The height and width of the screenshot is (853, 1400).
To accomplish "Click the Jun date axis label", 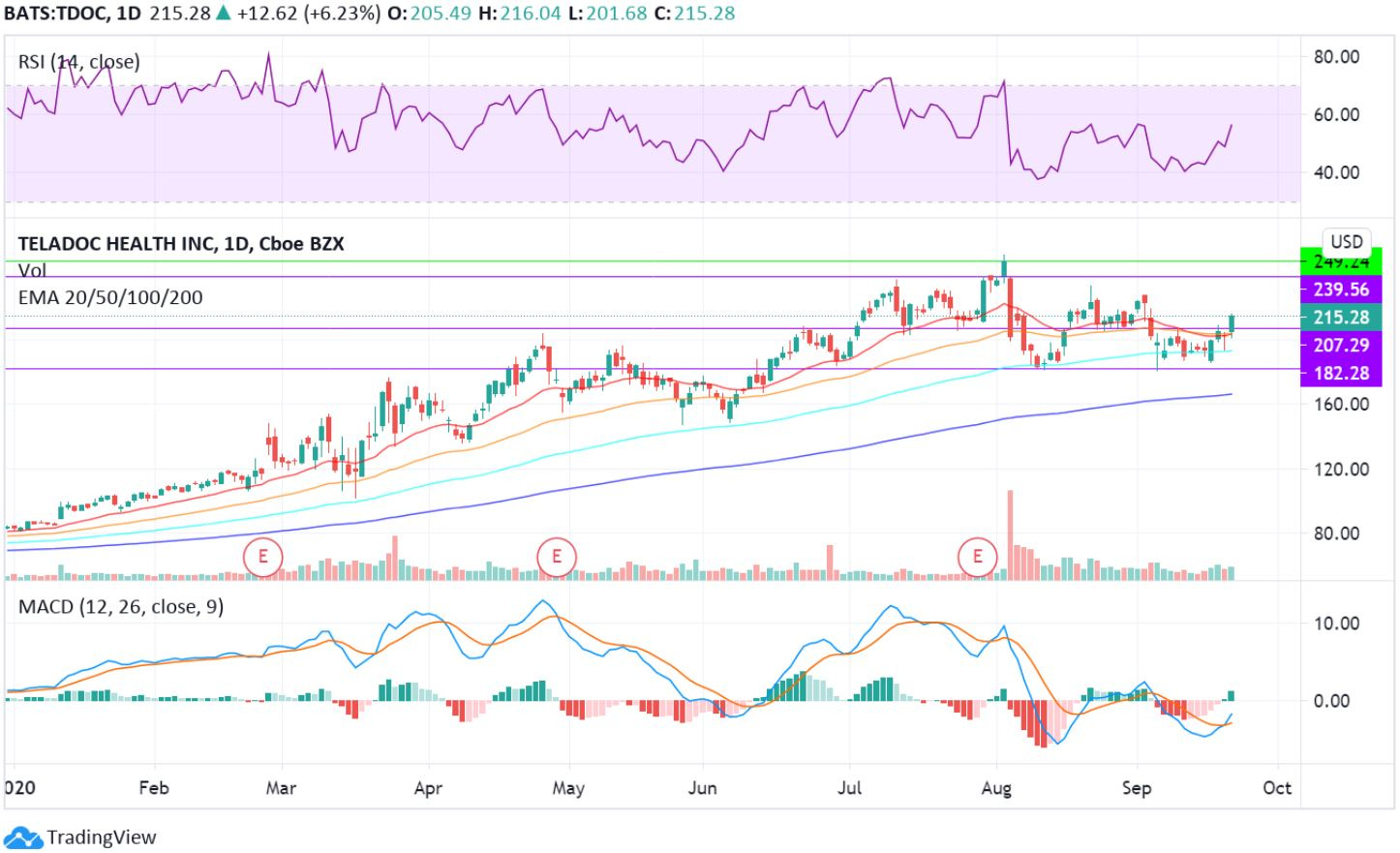I will pyautogui.click(x=703, y=788).
